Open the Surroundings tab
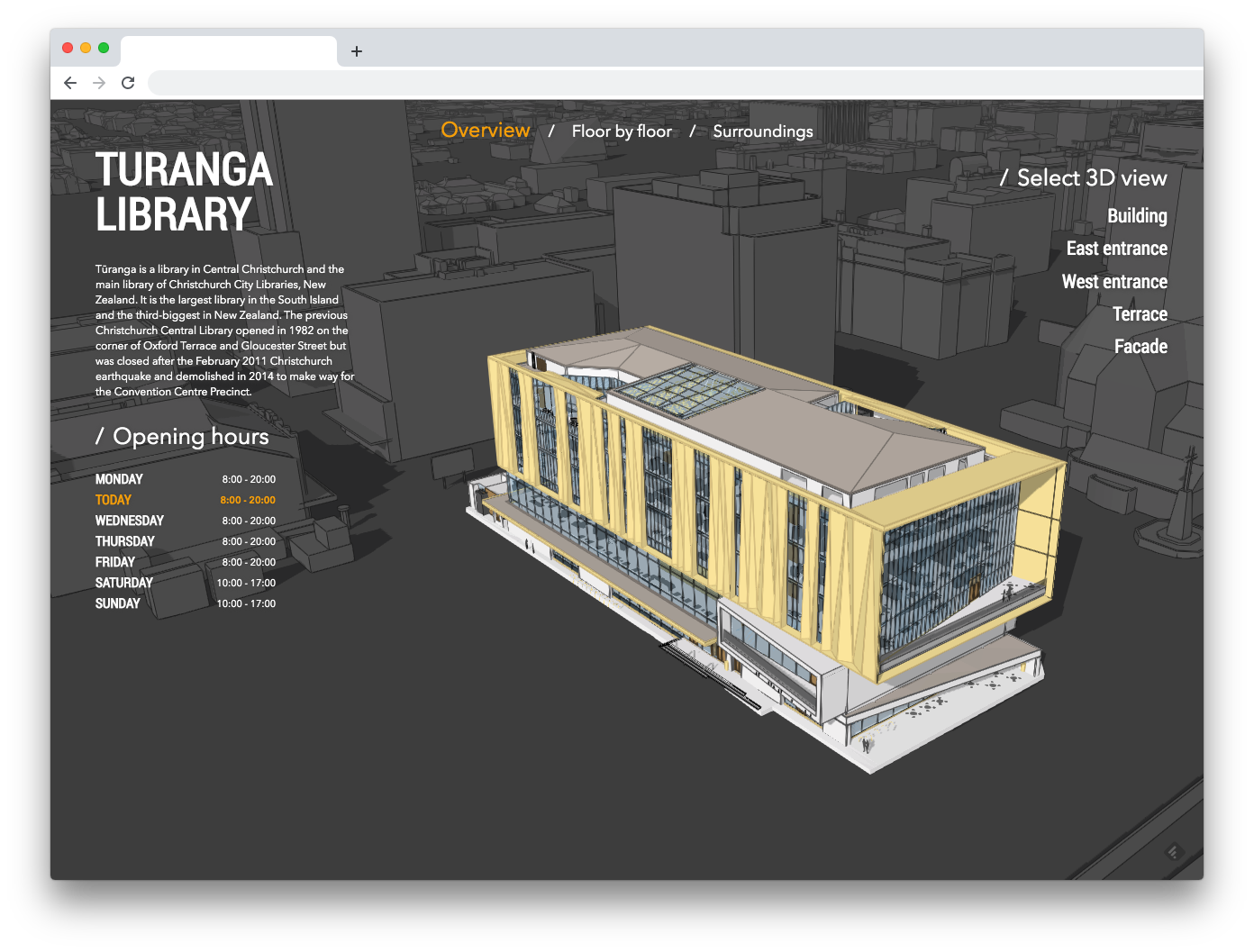Image resolution: width=1254 pixels, height=952 pixels. pyautogui.click(x=763, y=131)
